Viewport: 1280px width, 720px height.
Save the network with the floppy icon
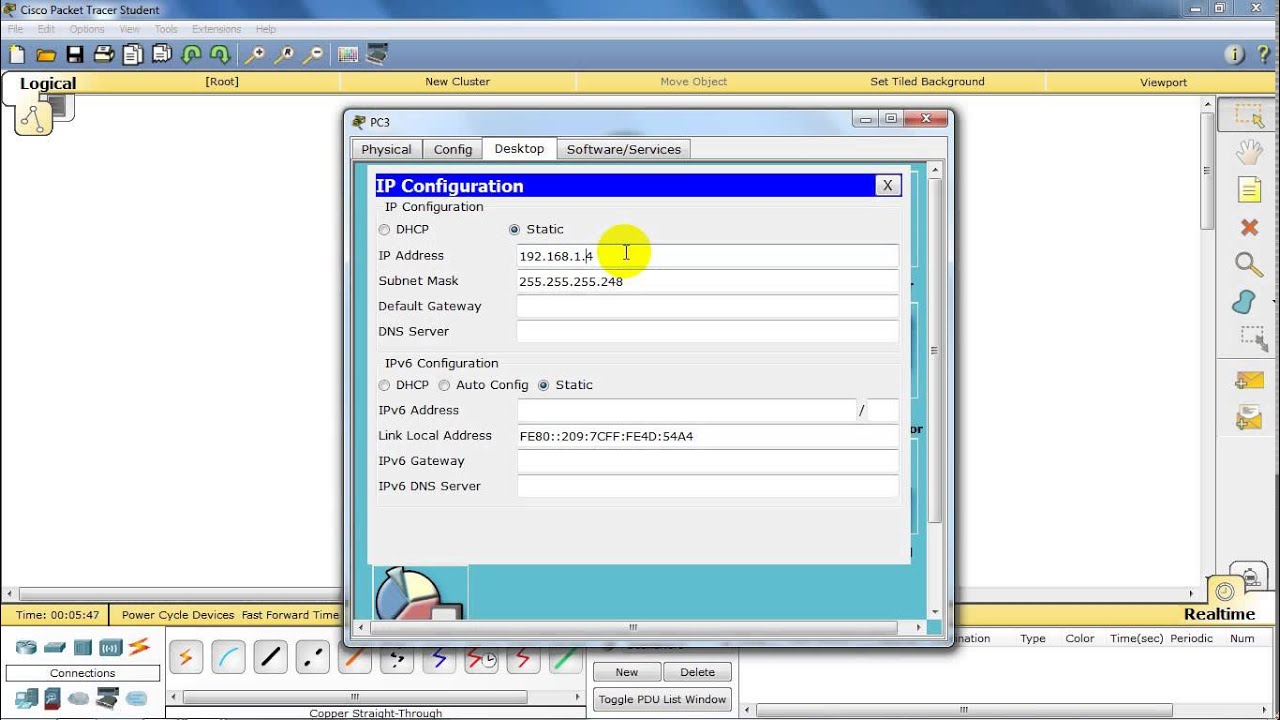coord(75,55)
